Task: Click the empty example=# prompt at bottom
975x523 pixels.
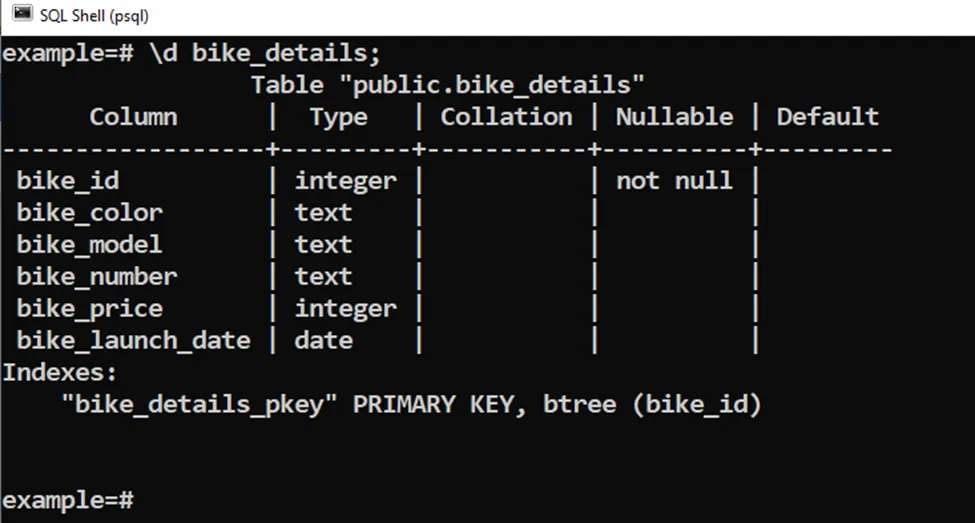Action: pos(68,499)
